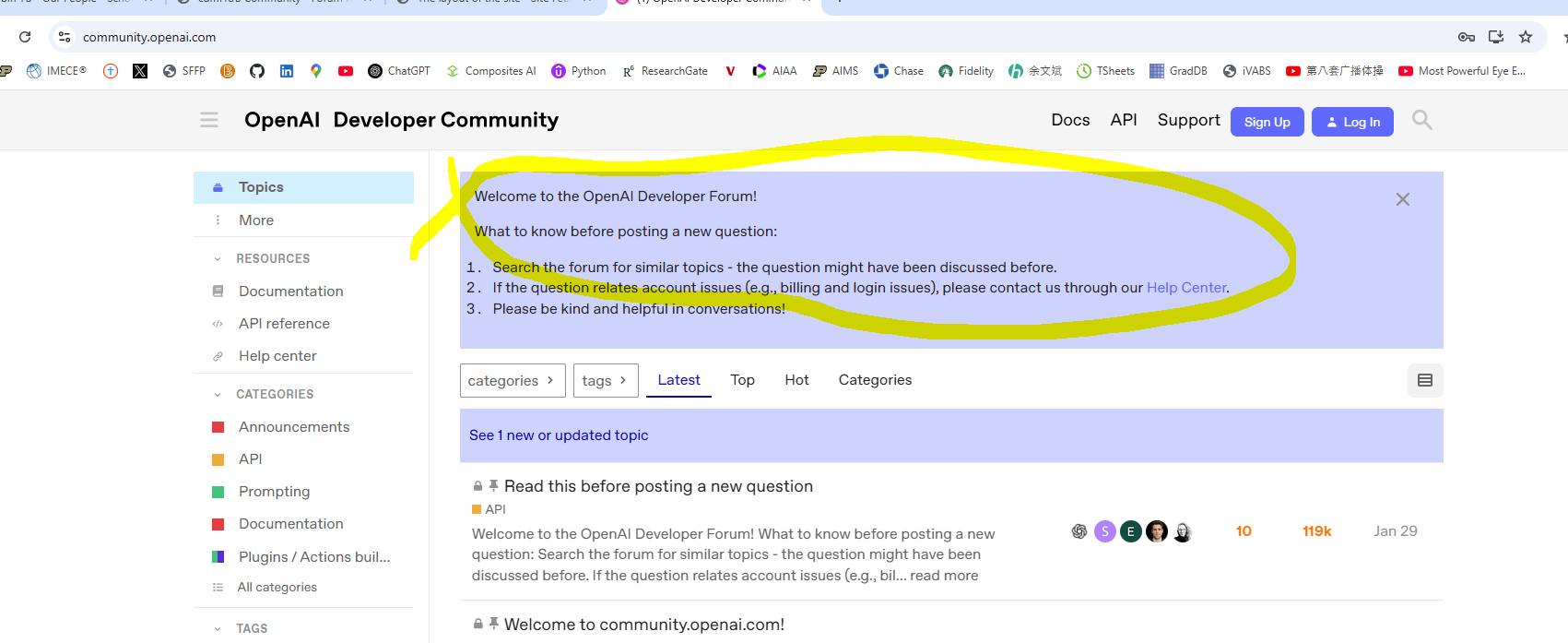The height and width of the screenshot is (643, 1568).
Task: Open Welcome to community.openai.com topic
Action: tap(644, 625)
